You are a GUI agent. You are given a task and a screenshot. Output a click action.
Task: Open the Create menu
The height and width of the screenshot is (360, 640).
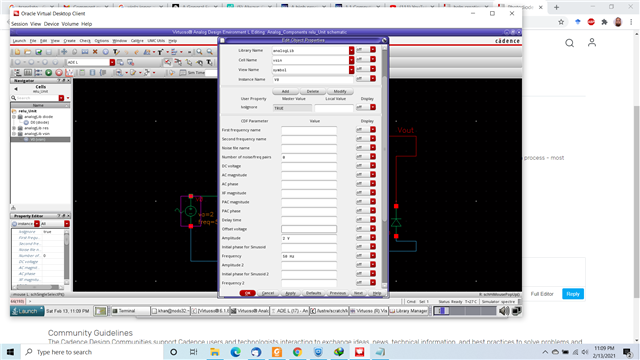point(69,41)
